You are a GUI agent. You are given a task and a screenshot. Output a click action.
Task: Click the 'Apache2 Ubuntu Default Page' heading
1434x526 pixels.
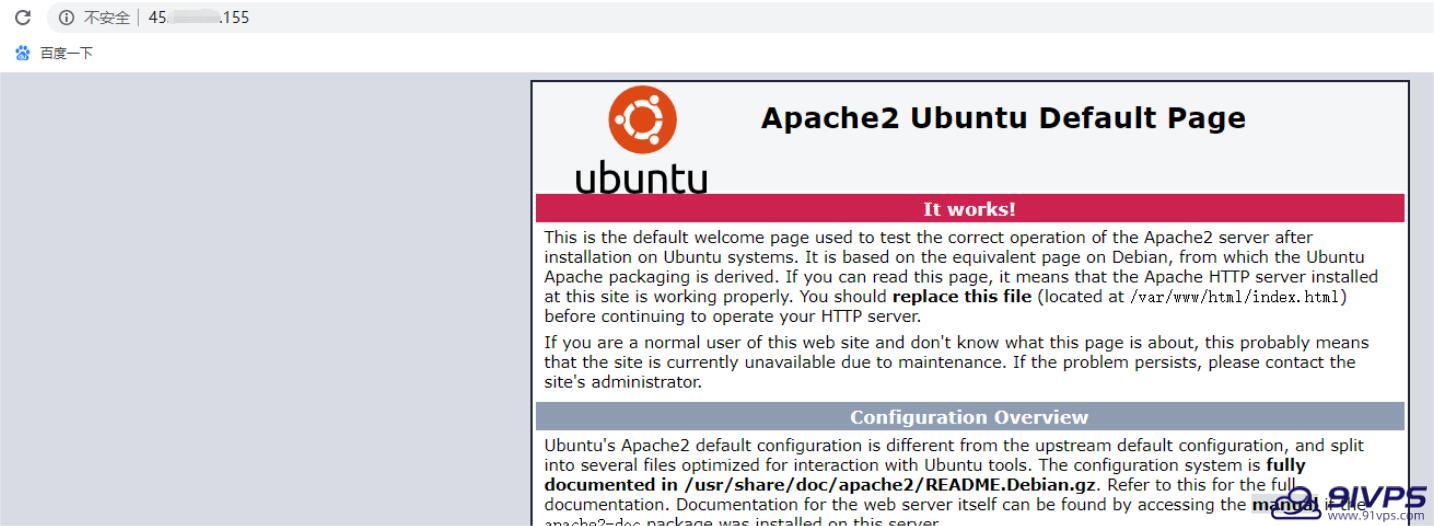[1003, 118]
